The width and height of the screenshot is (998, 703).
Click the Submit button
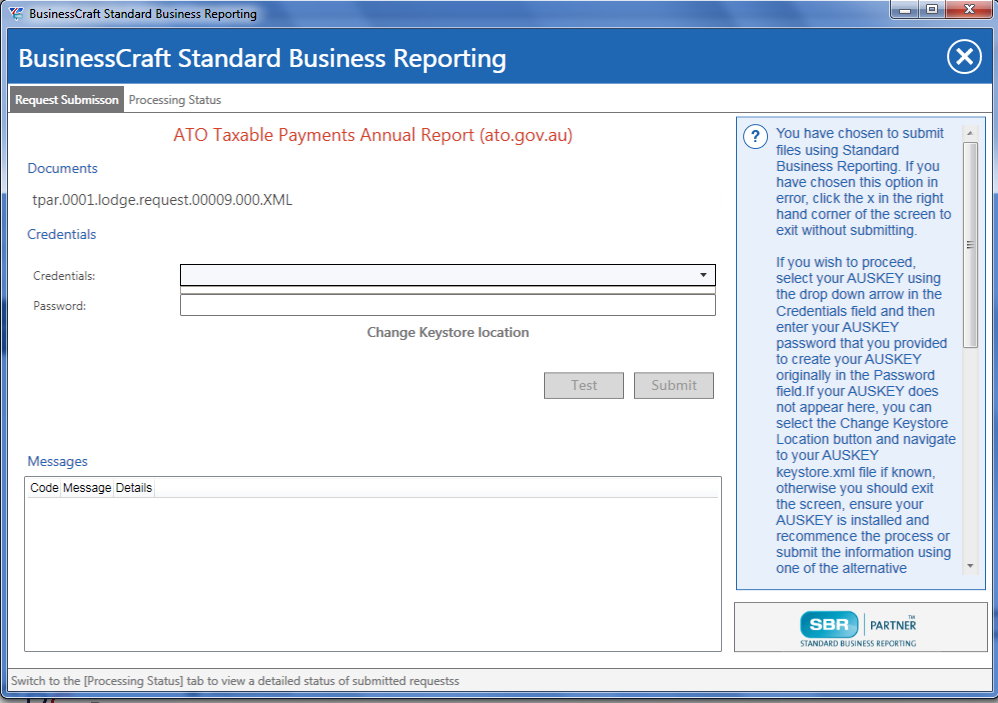[x=674, y=386]
